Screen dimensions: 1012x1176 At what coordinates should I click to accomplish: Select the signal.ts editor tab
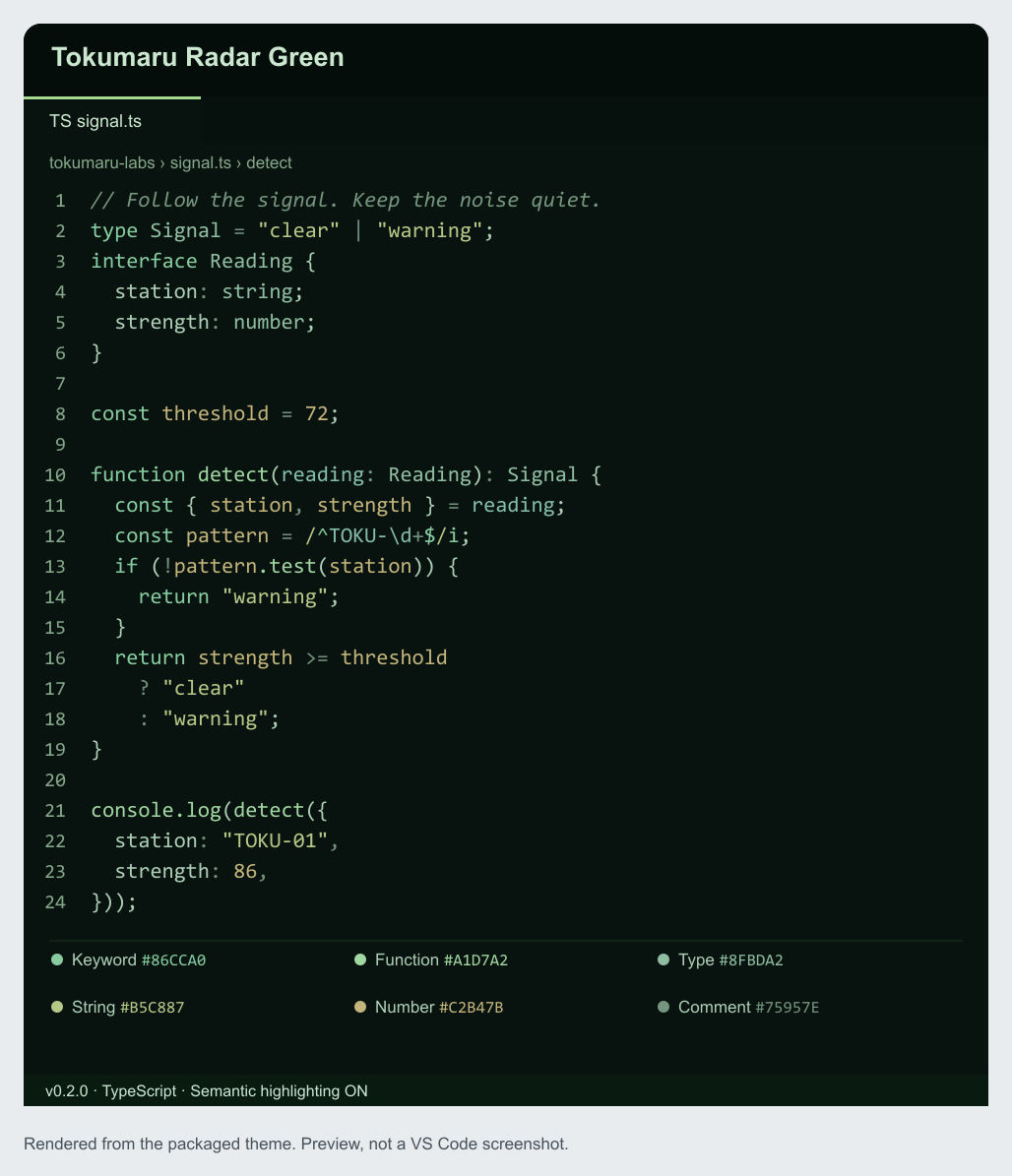(112, 121)
